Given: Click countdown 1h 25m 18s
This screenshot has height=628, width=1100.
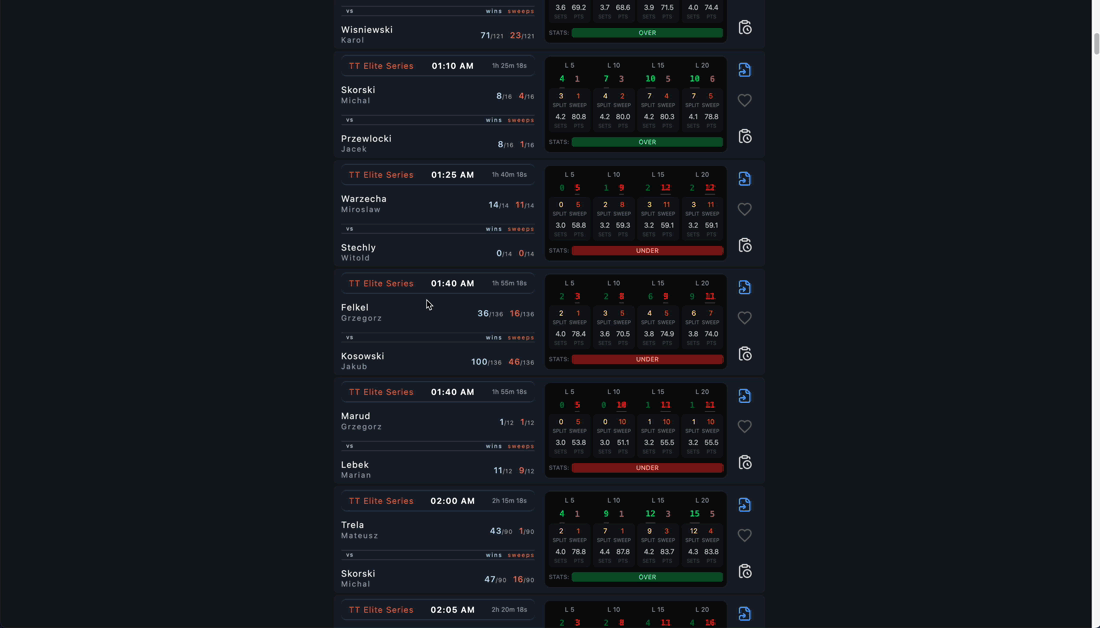Looking at the screenshot, I should (509, 66).
